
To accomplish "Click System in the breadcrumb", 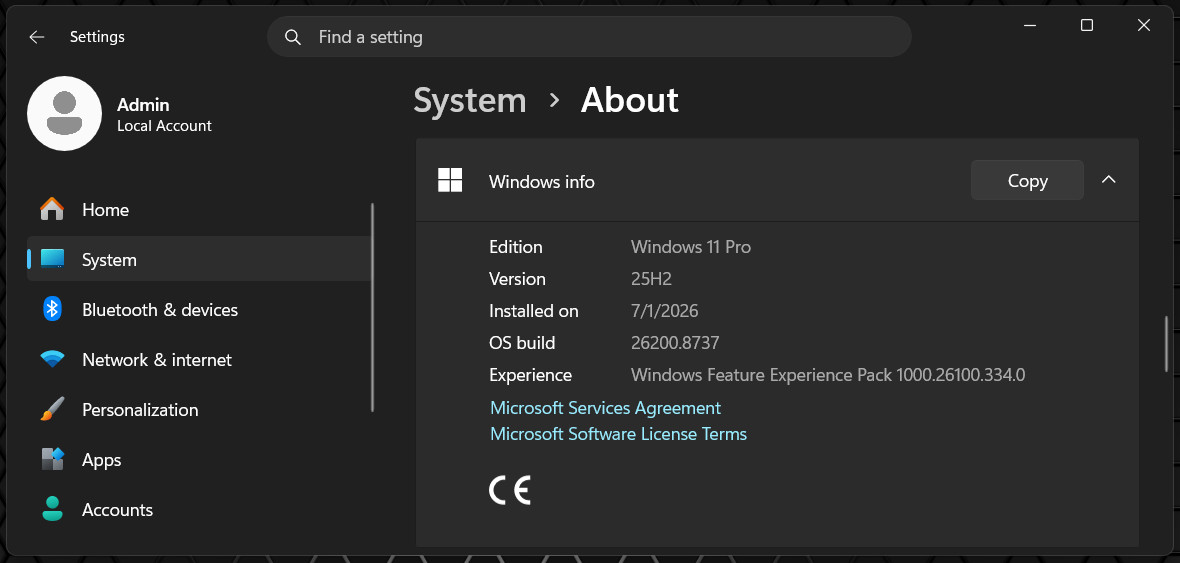I will click(470, 101).
